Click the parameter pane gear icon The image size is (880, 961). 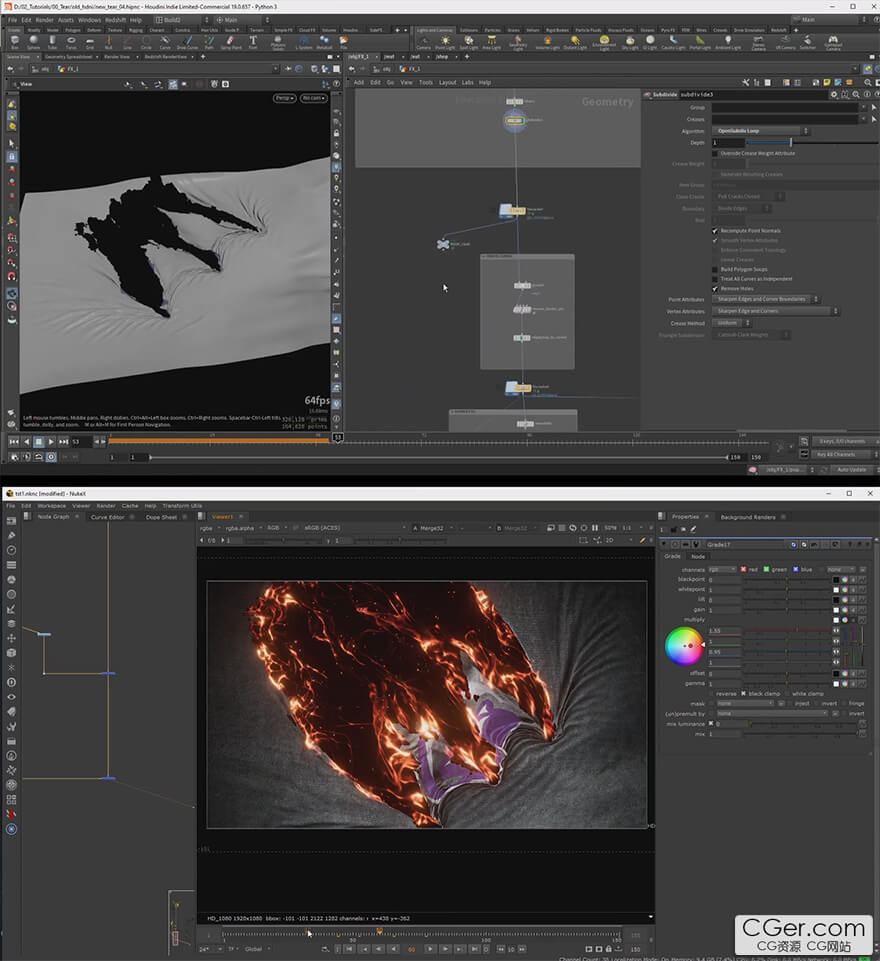click(833, 94)
